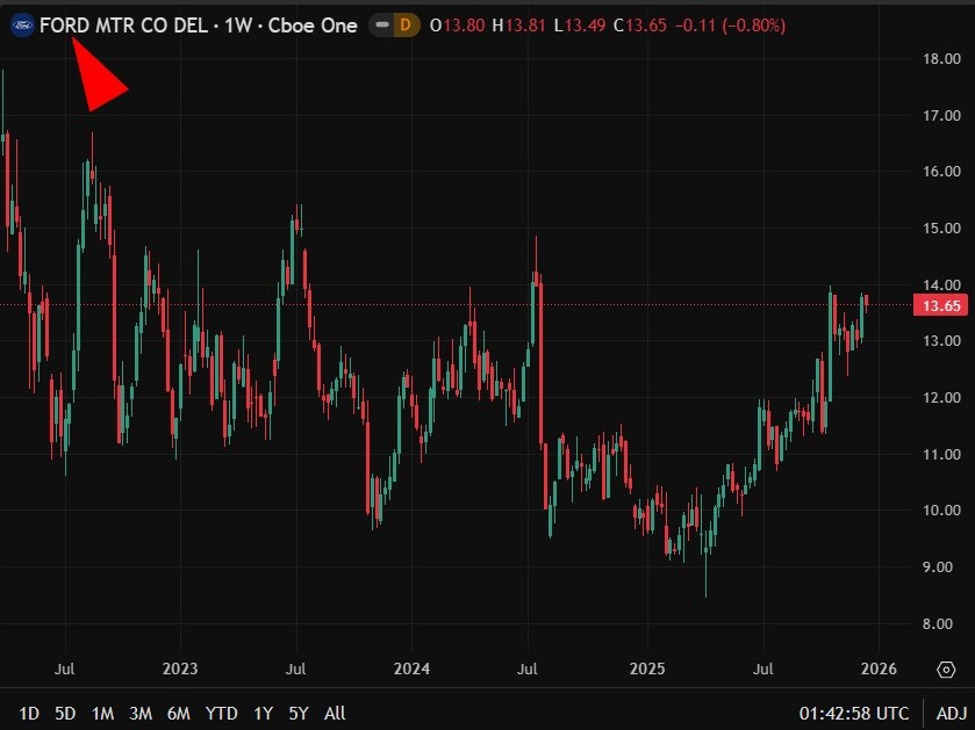Click the 18.00 price scale label
Image resolution: width=975 pixels, height=730 pixels.
(x=944, y=59)
